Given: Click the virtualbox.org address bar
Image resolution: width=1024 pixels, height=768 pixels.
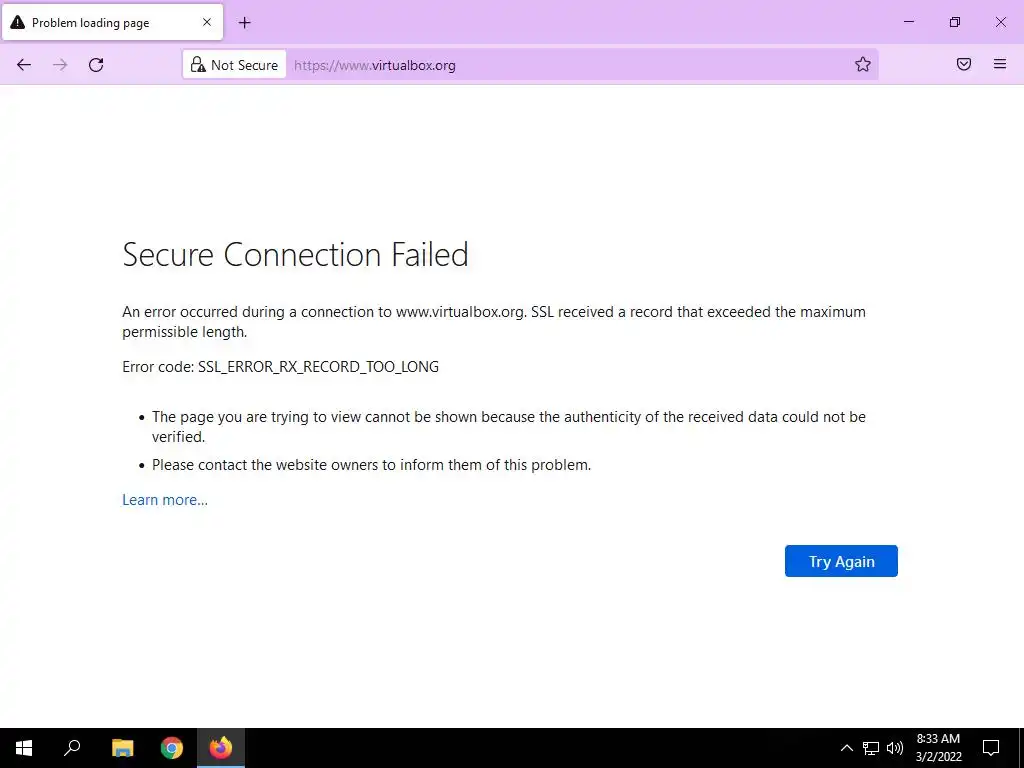Looking at the screenshot, I should (568, 65).
